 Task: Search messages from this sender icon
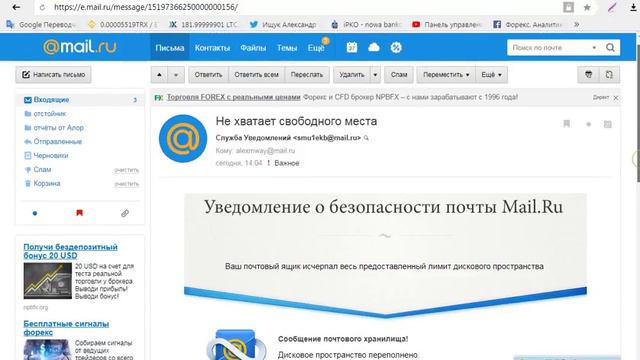pos(366,138)
